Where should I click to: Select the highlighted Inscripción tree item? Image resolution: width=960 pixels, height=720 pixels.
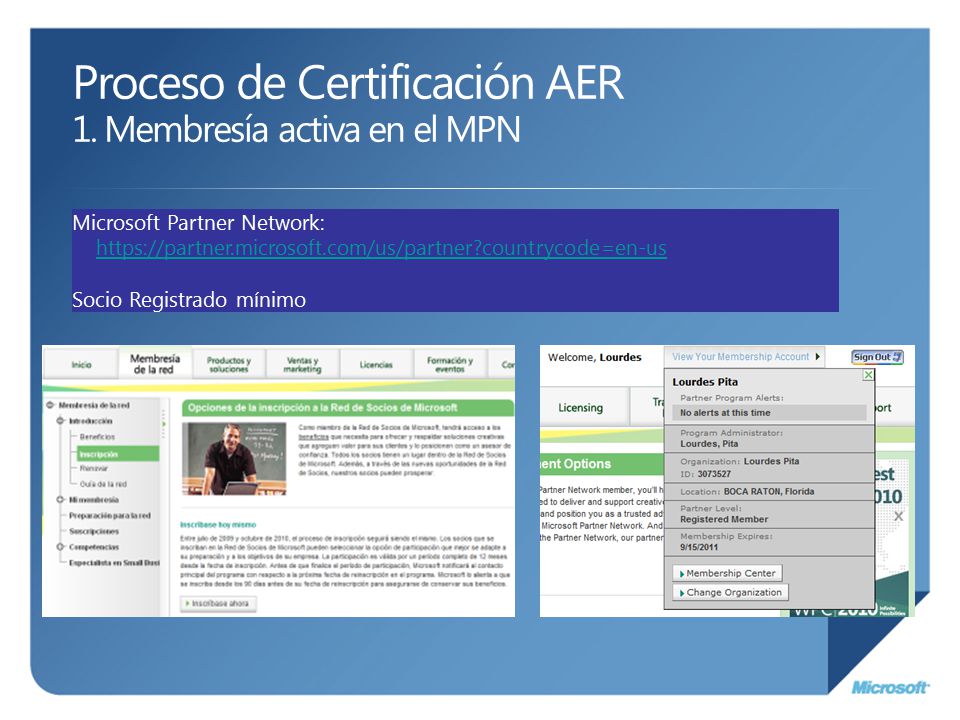[x=118, y=454]
